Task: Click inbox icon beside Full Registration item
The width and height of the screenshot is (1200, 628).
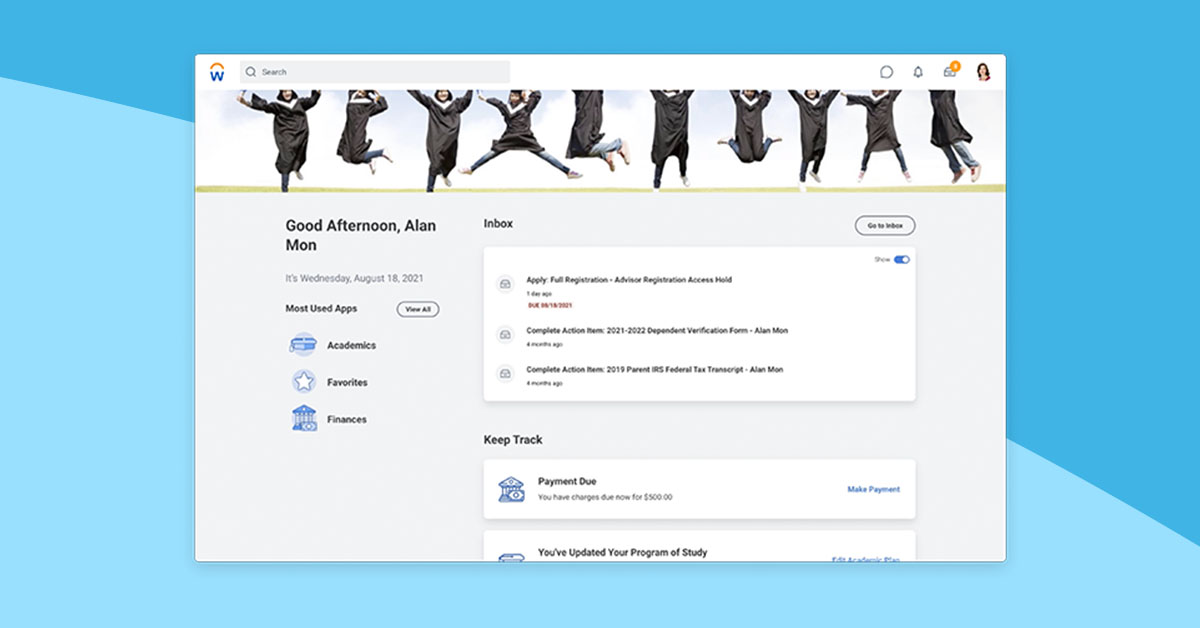Action: click(x=506, y=285)
